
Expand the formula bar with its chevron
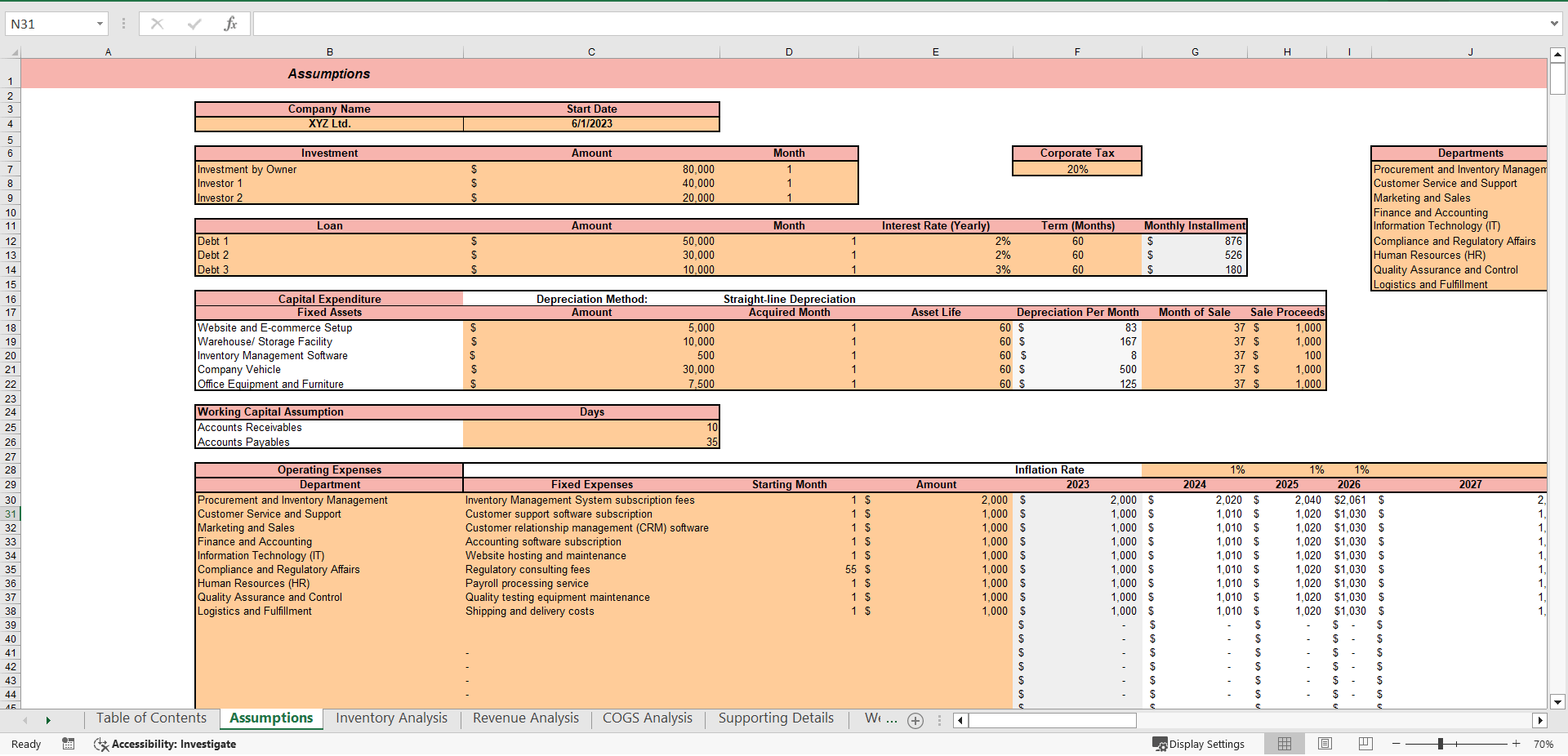1555,23
